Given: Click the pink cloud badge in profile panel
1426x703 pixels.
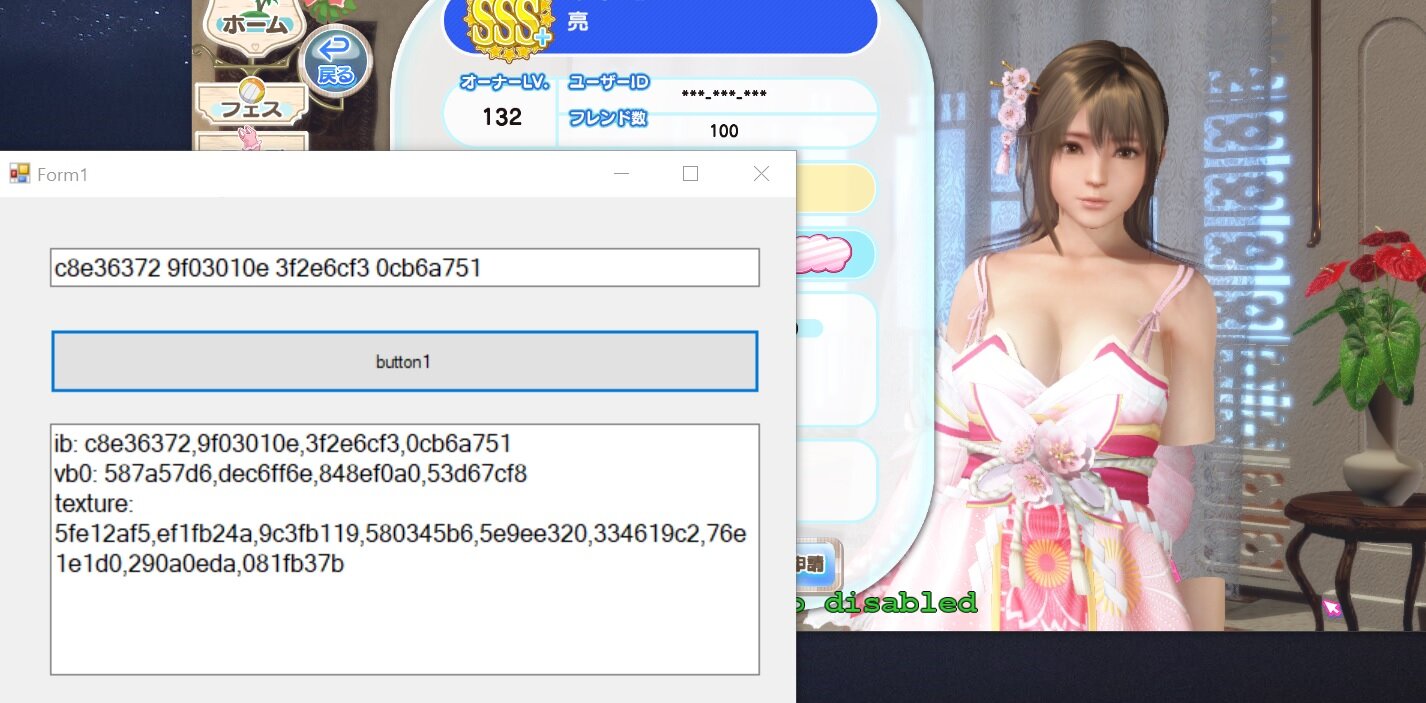Looking at the screenshot, I should pos(823,254).
